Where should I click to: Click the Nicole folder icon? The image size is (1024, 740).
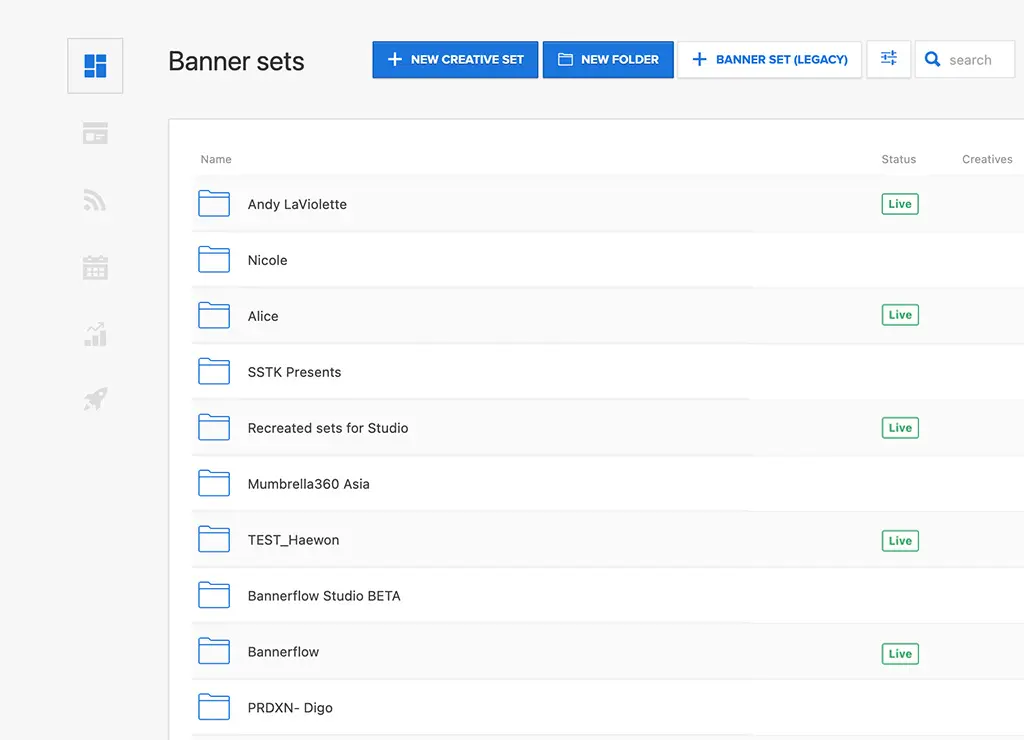coord(214,260)
